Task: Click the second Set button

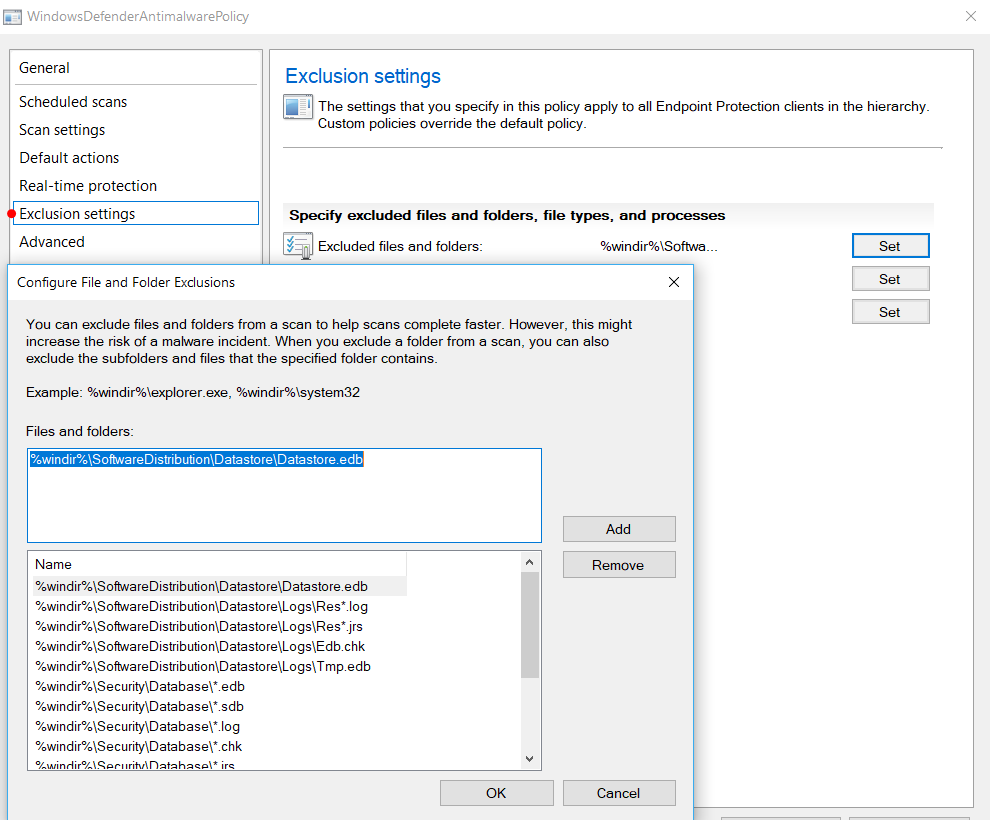Action: (890, 279)
